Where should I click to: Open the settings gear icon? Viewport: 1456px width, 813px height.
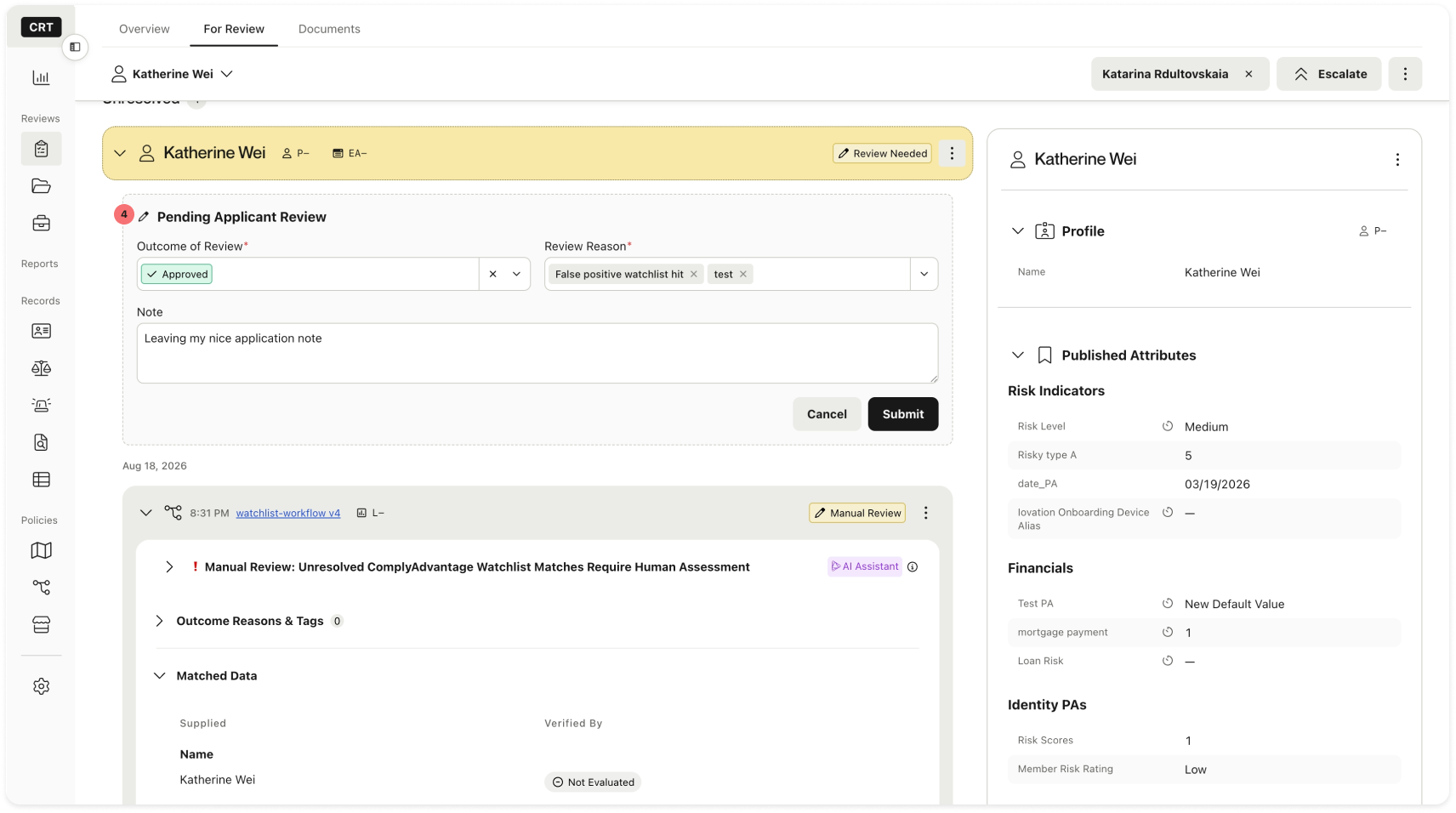[x=41, y=686]
